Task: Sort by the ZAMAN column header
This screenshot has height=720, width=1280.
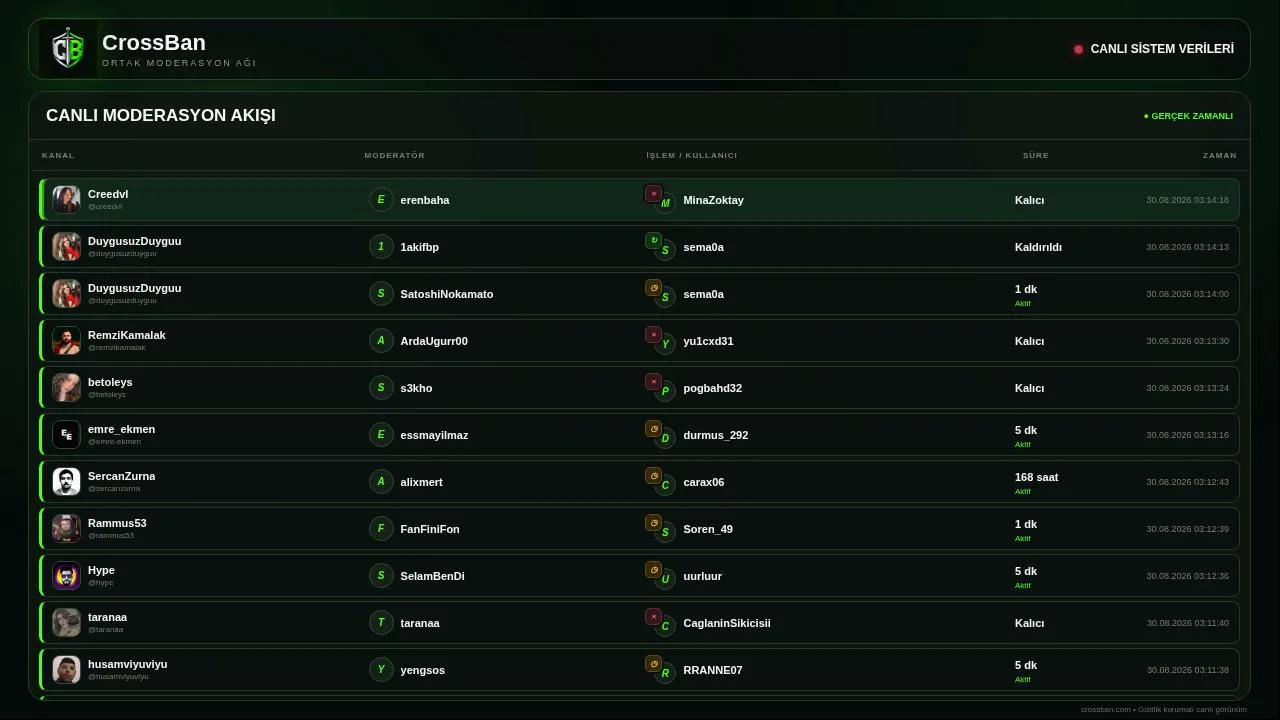Action: pyautogui.click(x=1220, y=155)
